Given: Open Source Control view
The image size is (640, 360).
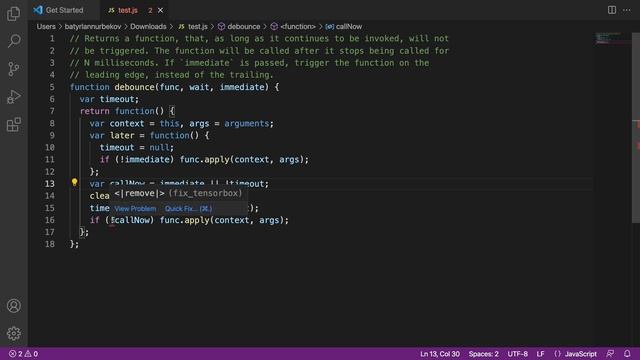Looking at the screenshot, I should pos(13,69).
